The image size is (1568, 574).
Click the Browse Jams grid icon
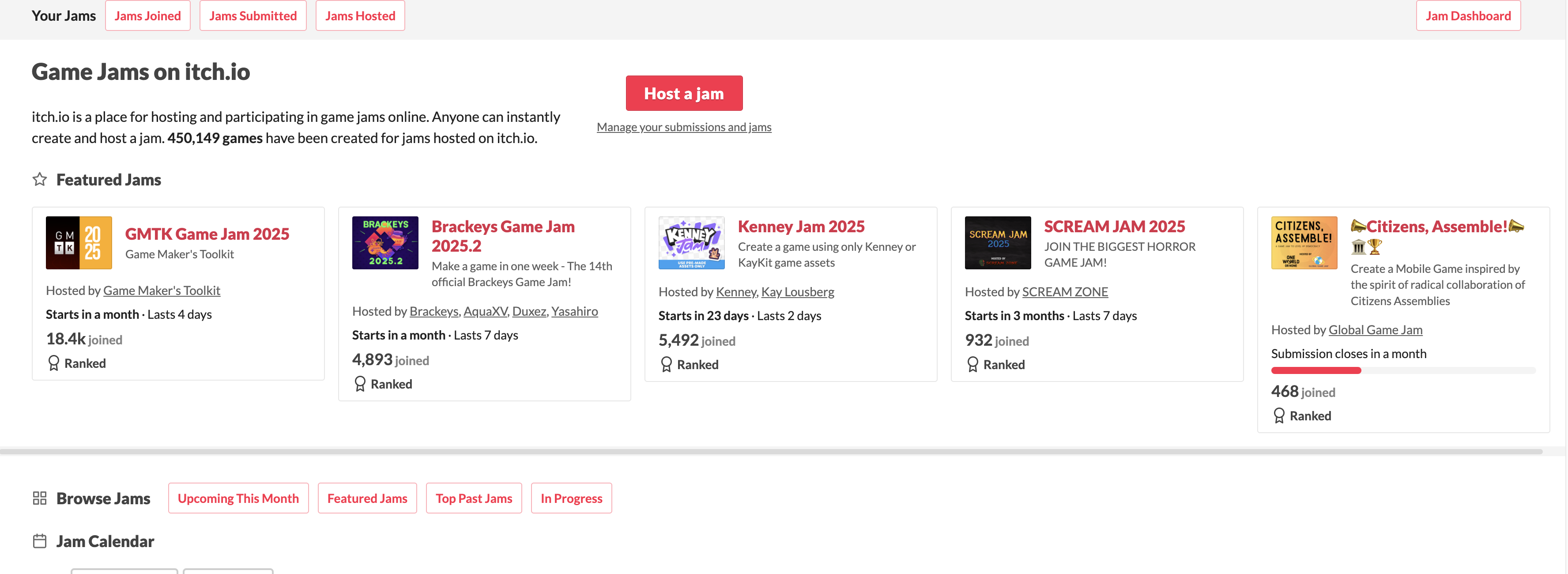[40, 498]
